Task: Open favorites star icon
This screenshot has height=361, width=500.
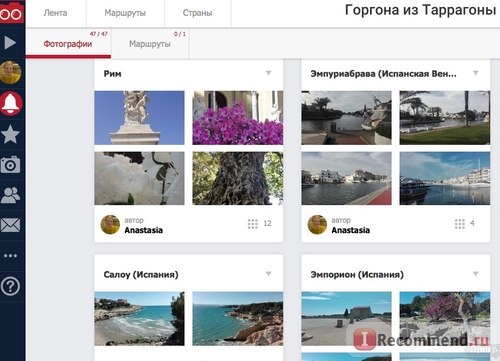Action: (x=10, y=134)
